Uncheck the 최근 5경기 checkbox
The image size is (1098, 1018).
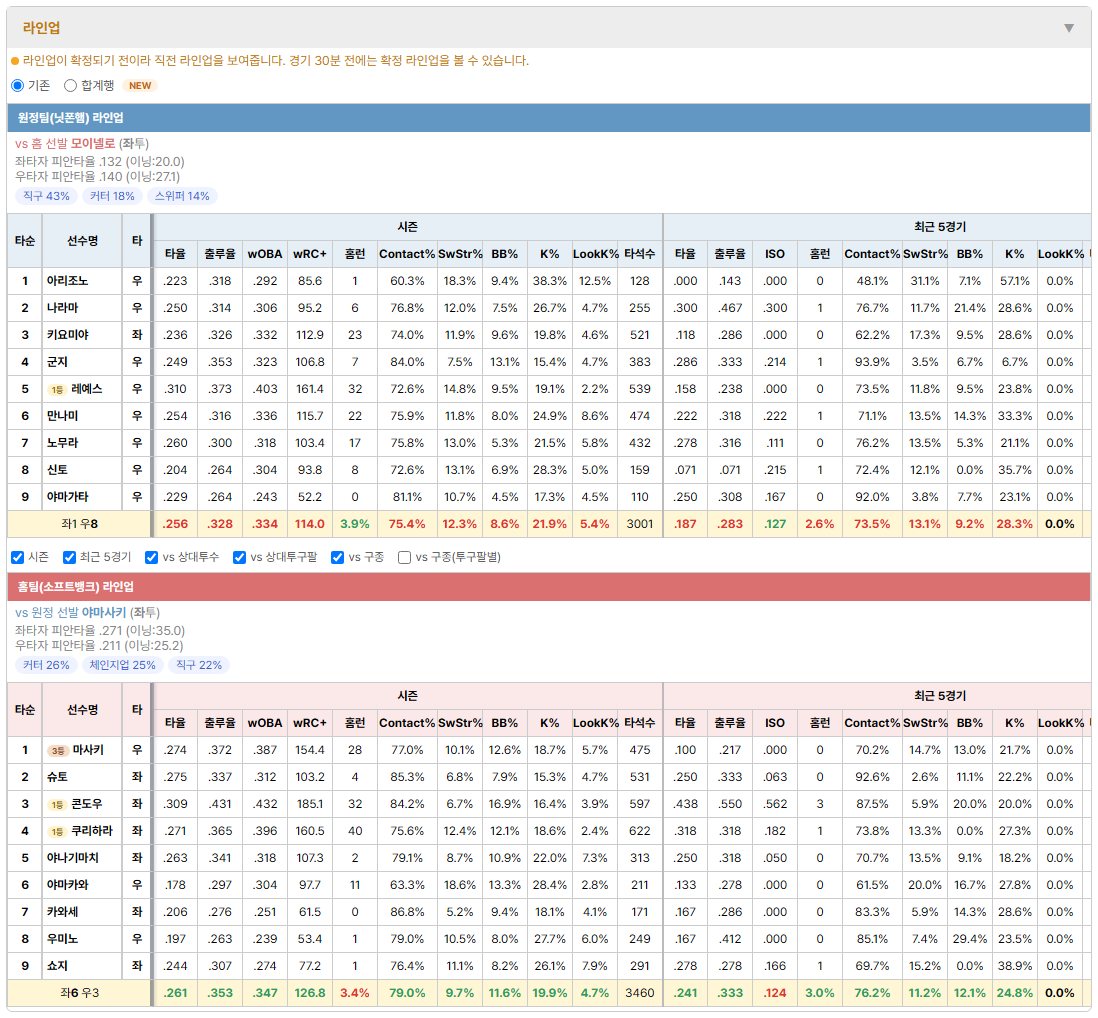(x=69, y=557)
